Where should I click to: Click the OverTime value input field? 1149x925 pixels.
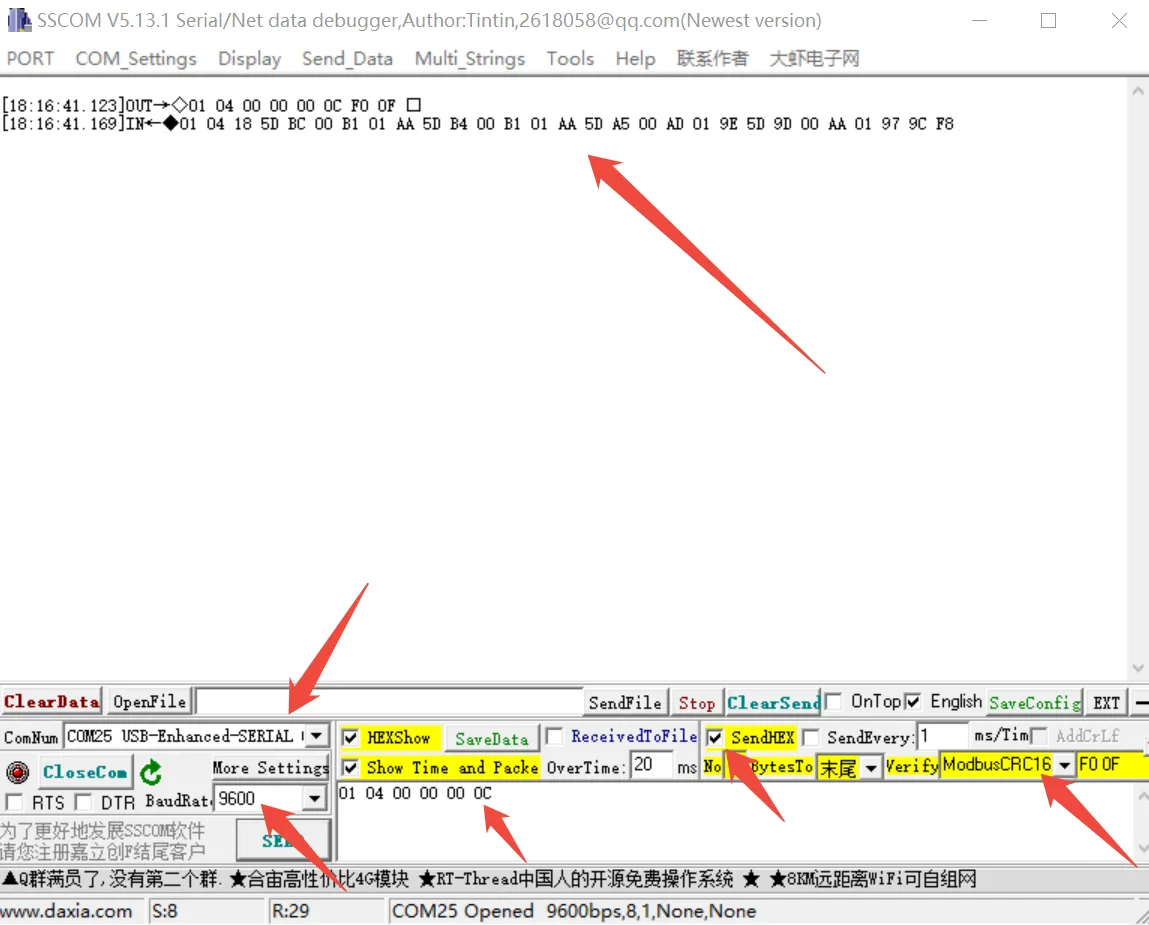pyautogui.click(x=651, y=767)
